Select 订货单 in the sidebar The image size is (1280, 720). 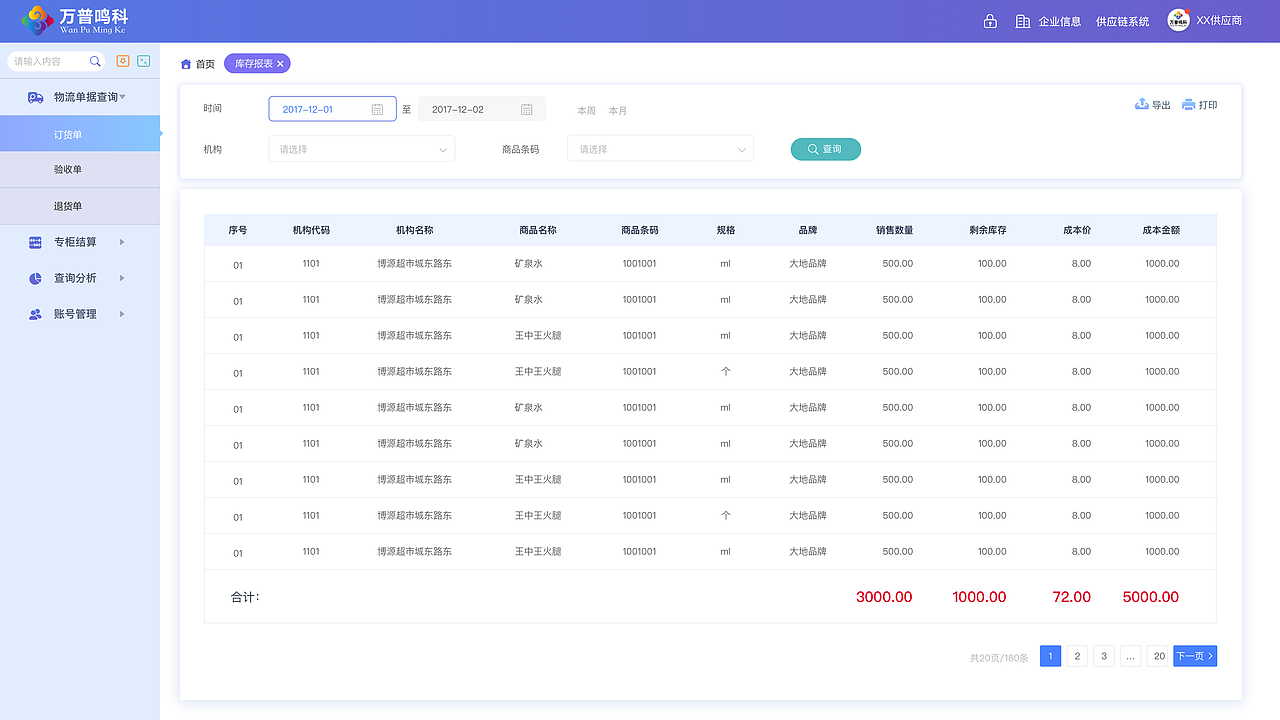[80, 134]
